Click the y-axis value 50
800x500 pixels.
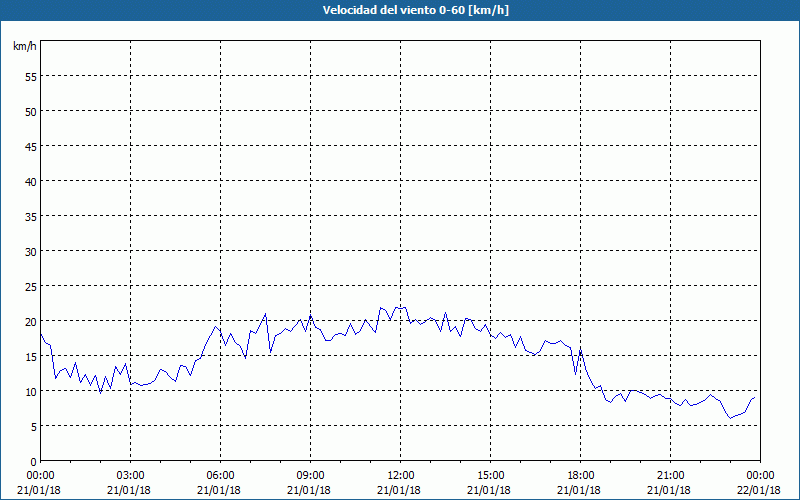pos(31,112)
